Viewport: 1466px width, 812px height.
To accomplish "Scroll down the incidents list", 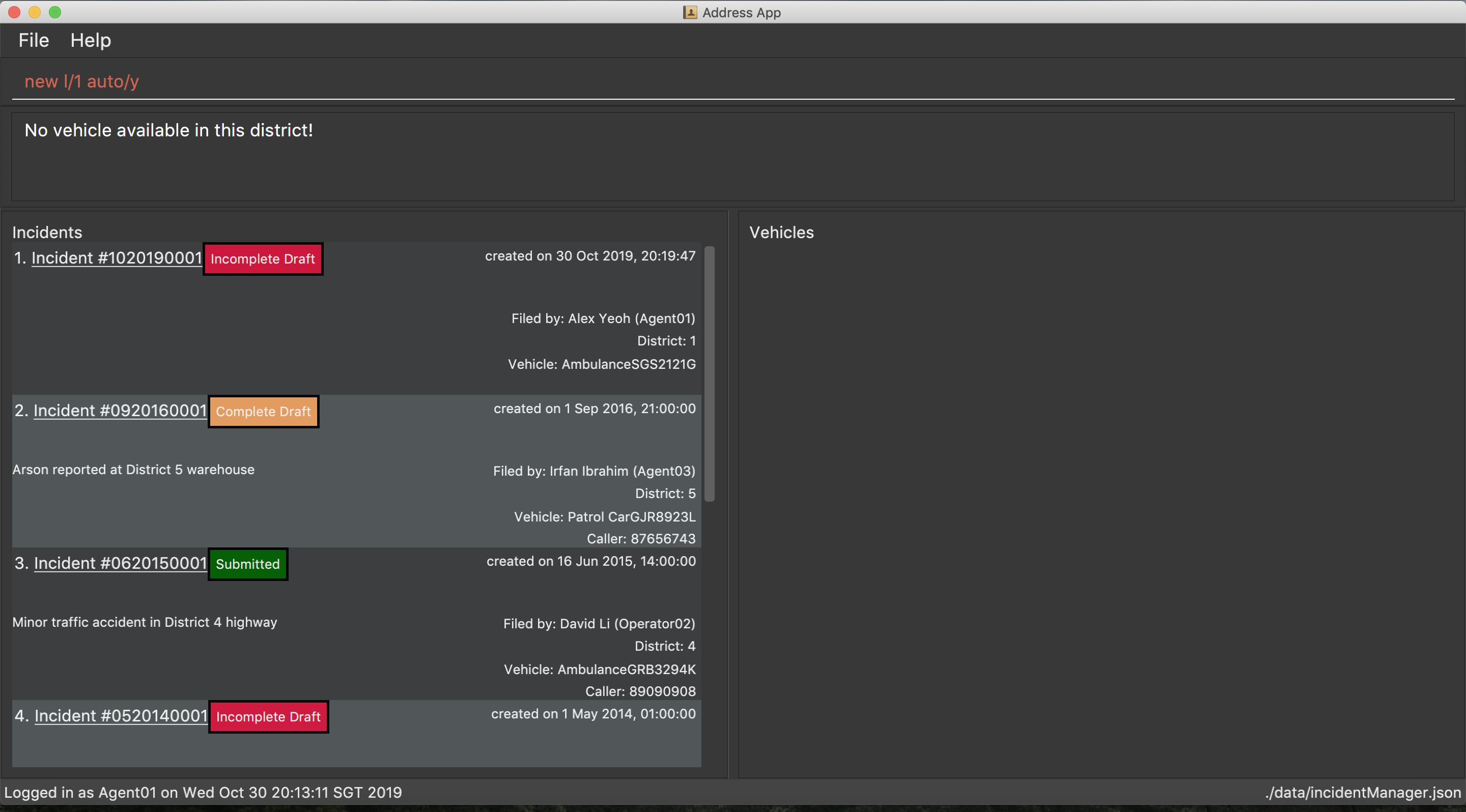I will click(713, 650).
